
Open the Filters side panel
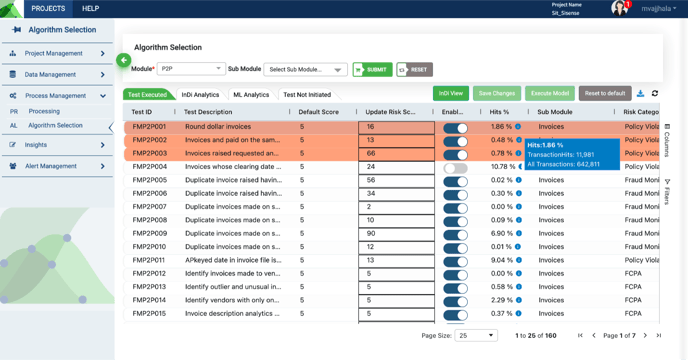[667, 191]
